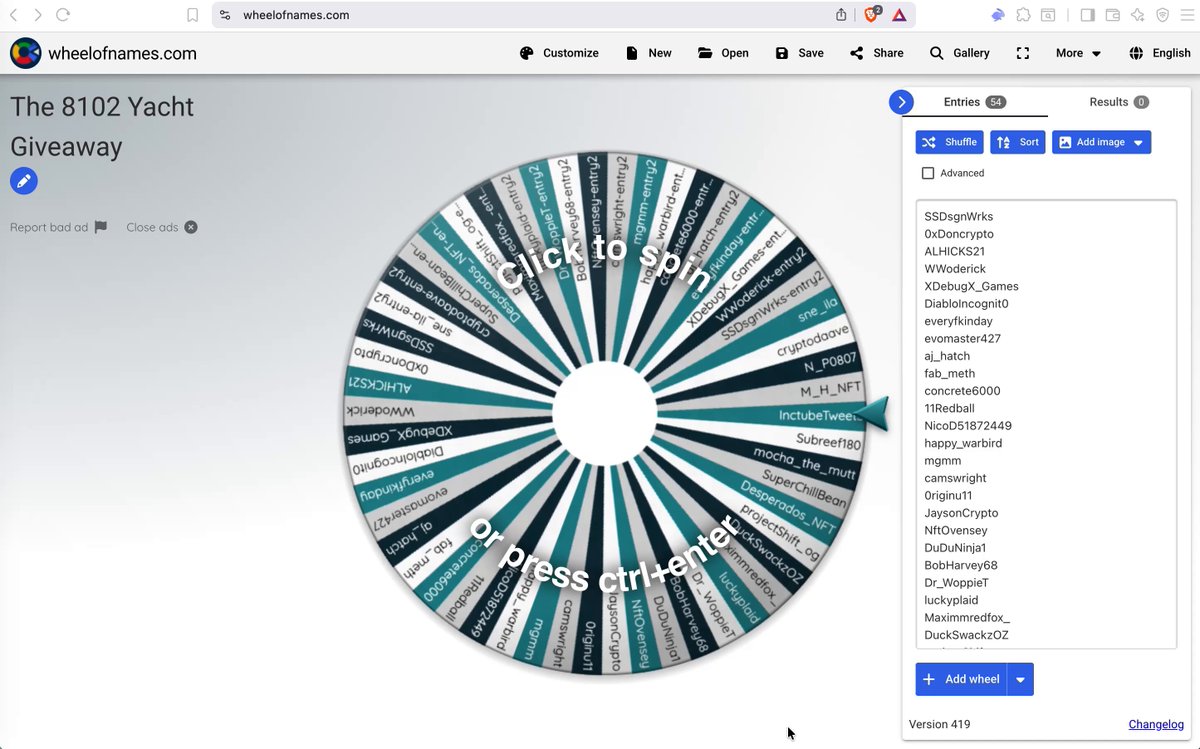Click the ALHICKS21 entry in list
This screenshot has height=749, width=1200.
coord(954,251)
